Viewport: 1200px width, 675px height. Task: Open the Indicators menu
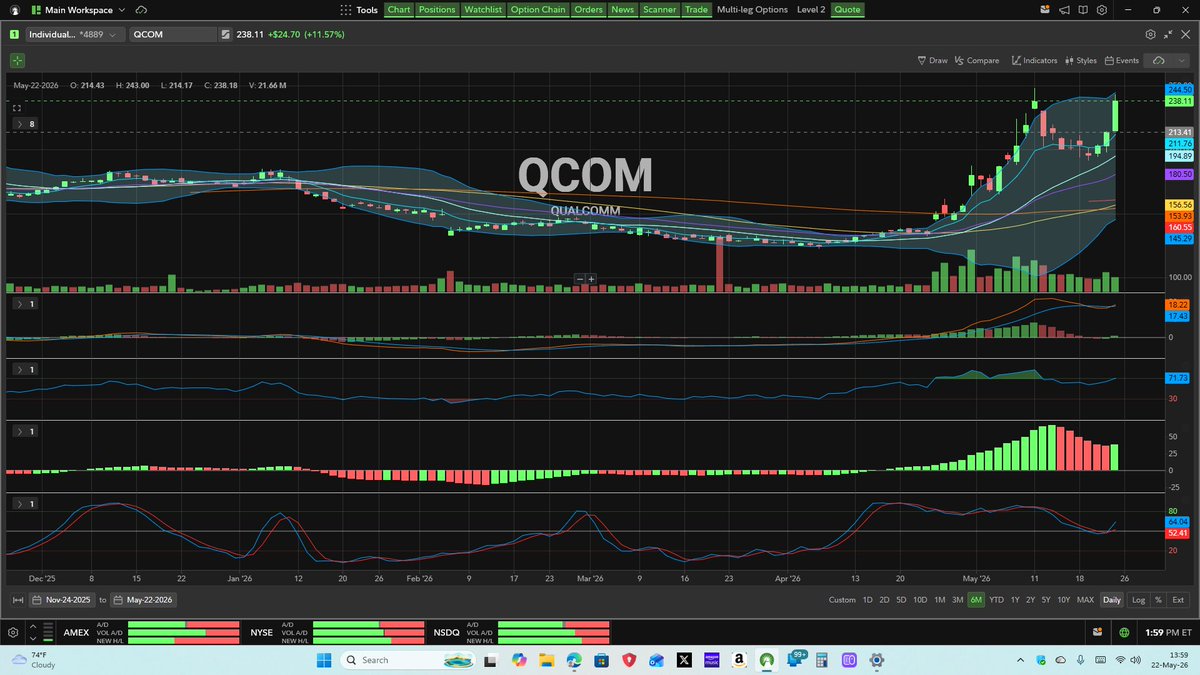pyautogui.click(x=1034, y=60)
